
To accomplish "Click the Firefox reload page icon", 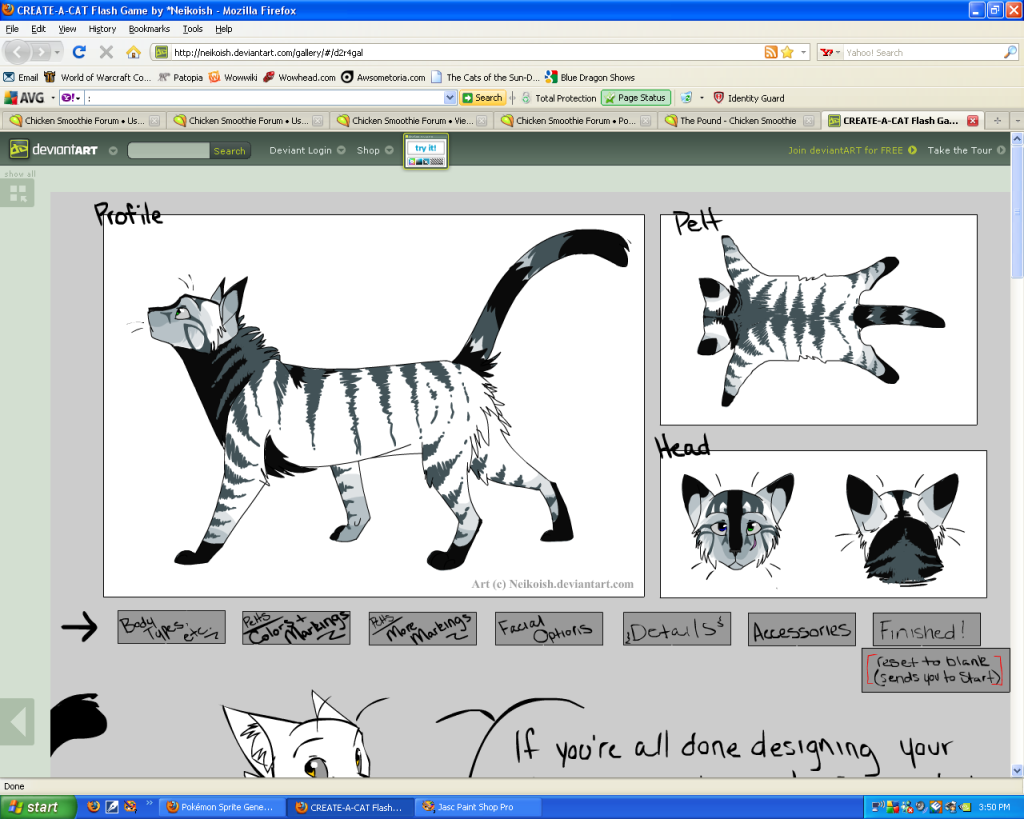I will pos(79,52).
